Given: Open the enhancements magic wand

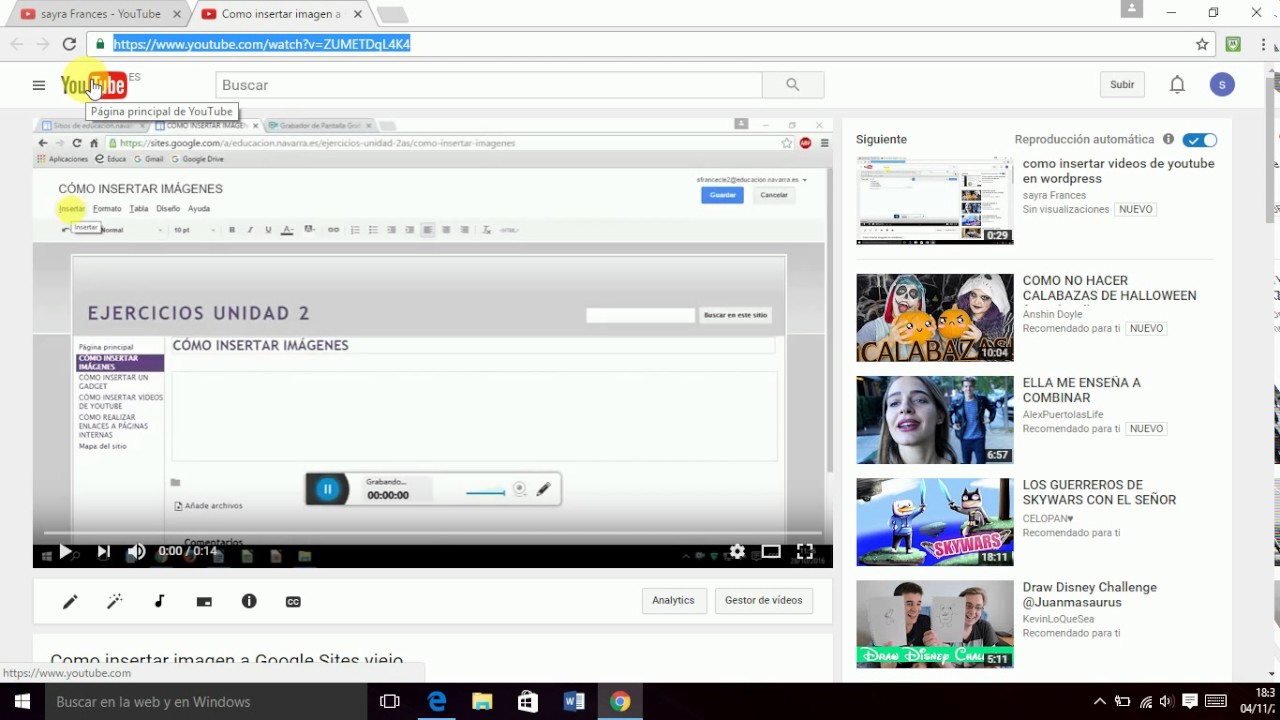Looking at the screenshot, I should (x=115, y=601).
